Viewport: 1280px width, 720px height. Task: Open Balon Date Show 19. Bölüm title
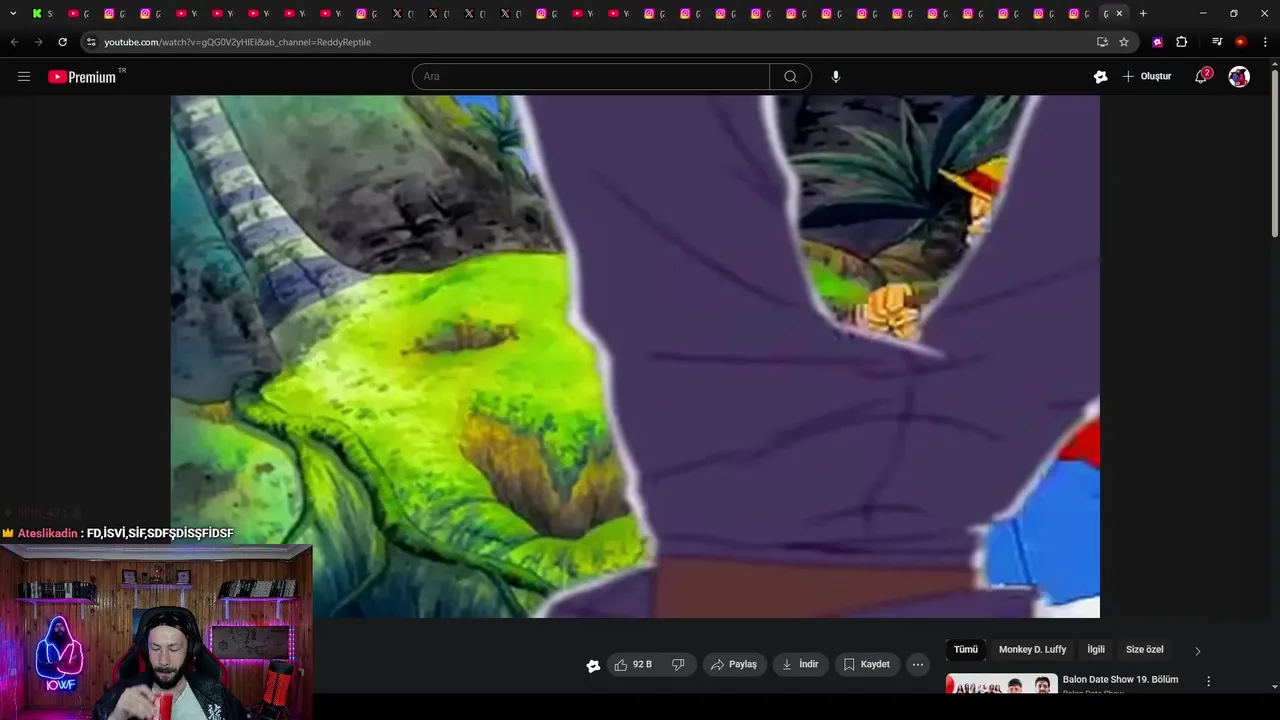[1120, 680]
